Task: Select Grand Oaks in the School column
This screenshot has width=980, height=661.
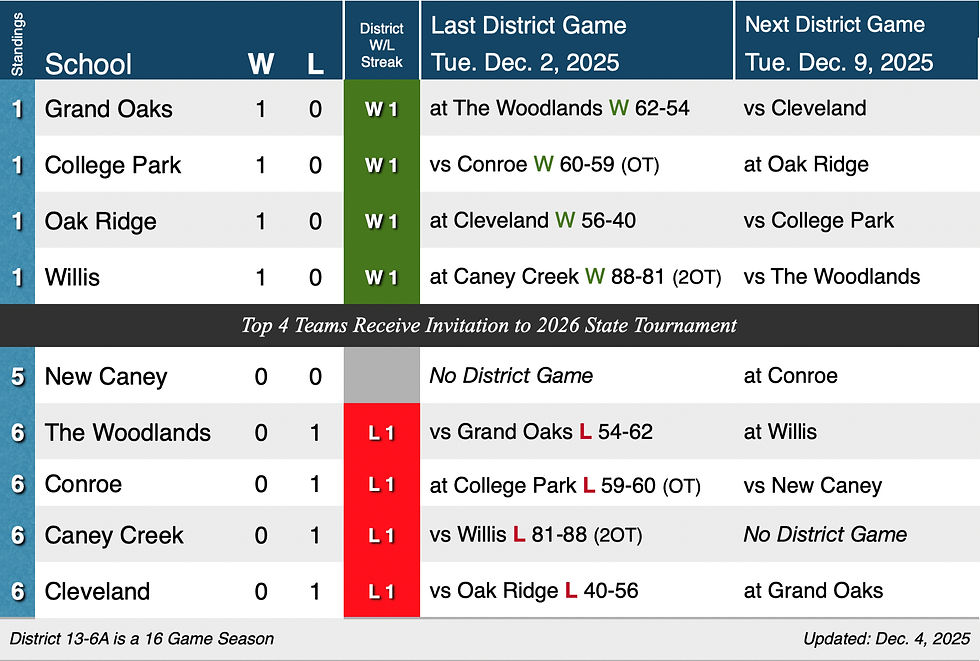Action: (x=108, y=108)
